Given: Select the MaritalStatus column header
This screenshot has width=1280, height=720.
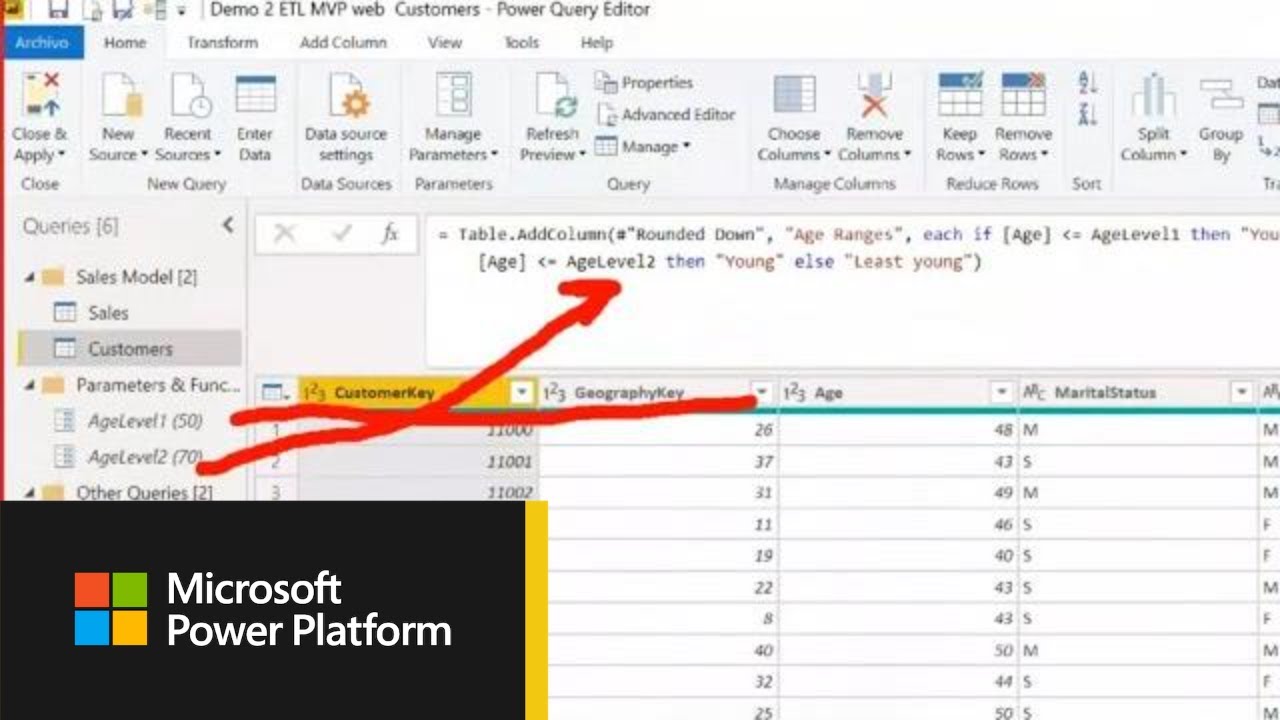Looking at the screenshot, I should 1137,393.
